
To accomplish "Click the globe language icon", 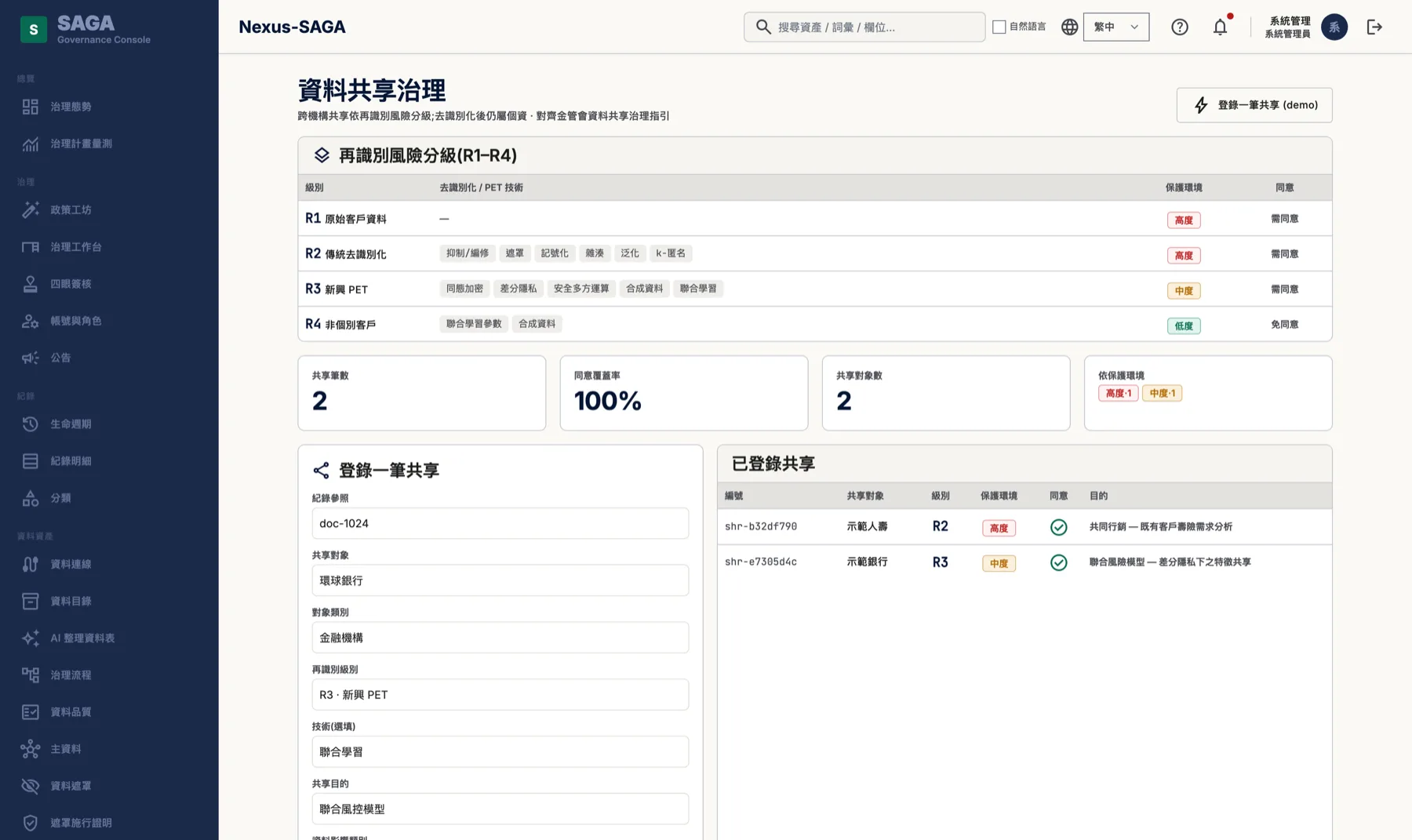I will (1069, 27).
